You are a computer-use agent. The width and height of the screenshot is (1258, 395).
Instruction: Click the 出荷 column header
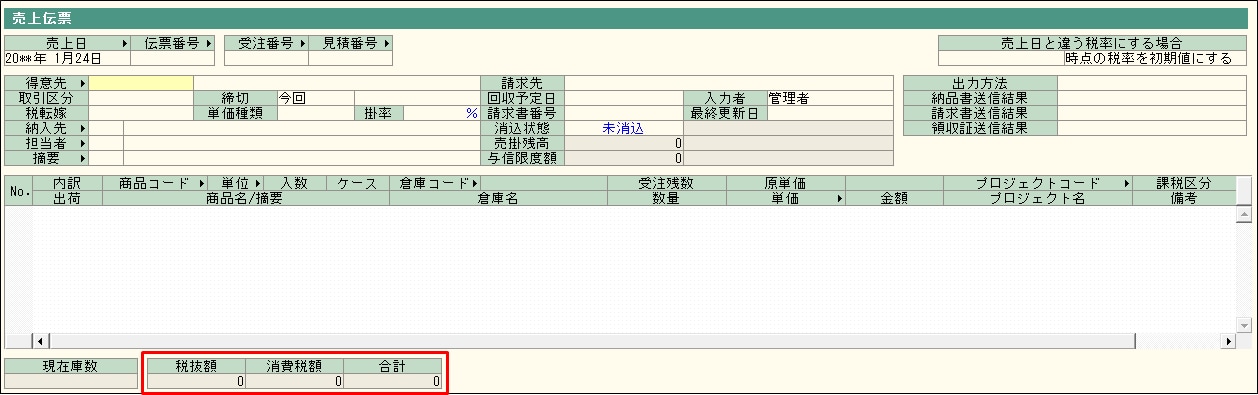tap(67, 198)
